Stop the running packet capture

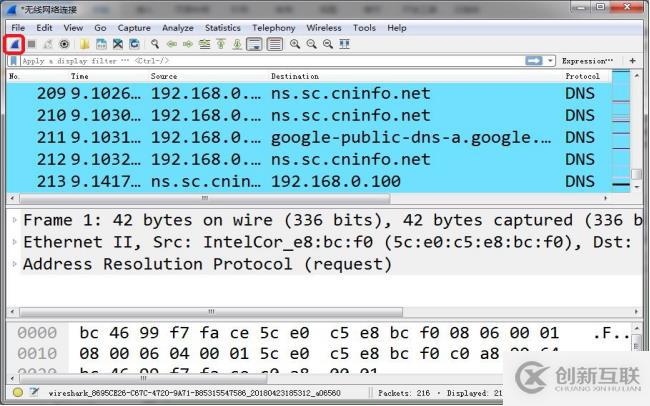(32, 44)
